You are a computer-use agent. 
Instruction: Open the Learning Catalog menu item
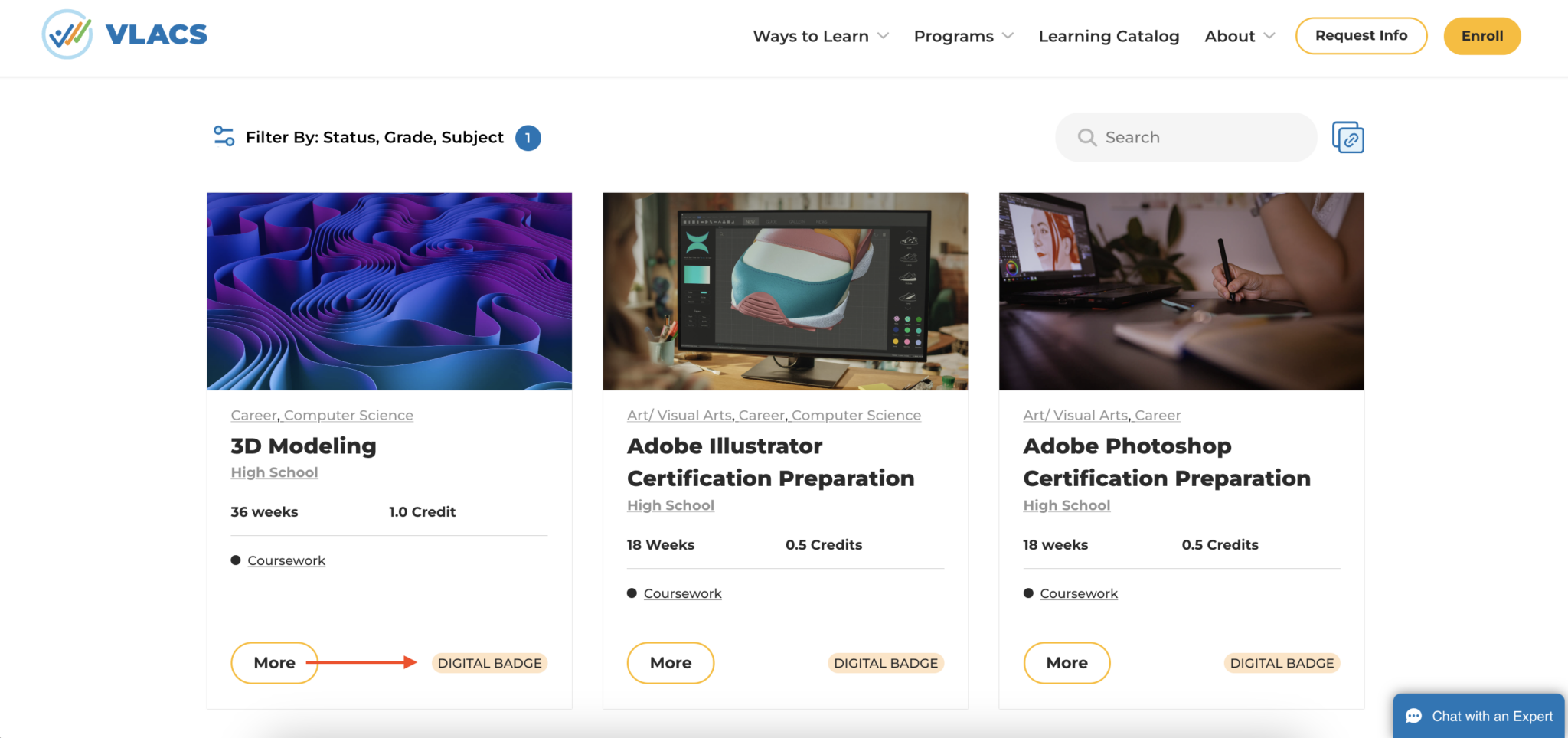click(1109, 36)
